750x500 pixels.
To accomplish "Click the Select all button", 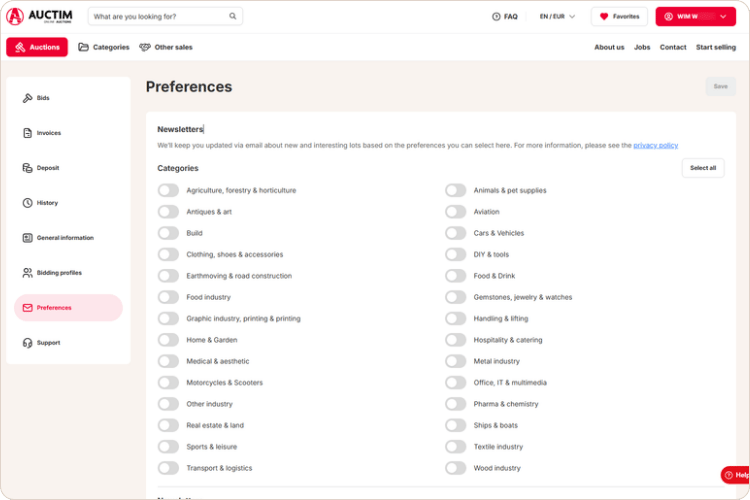I will coord(703,168).
